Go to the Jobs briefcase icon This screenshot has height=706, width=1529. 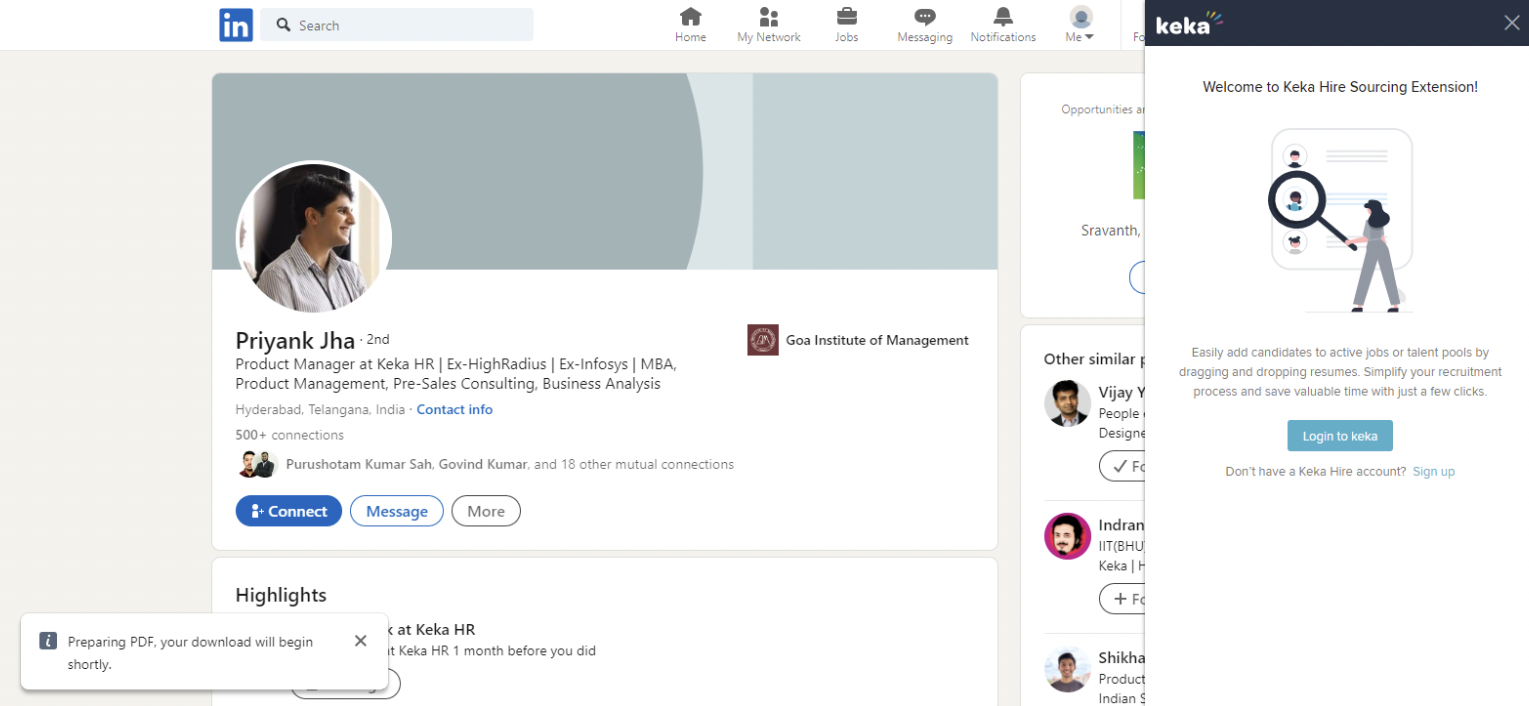[x=846, y=17]
